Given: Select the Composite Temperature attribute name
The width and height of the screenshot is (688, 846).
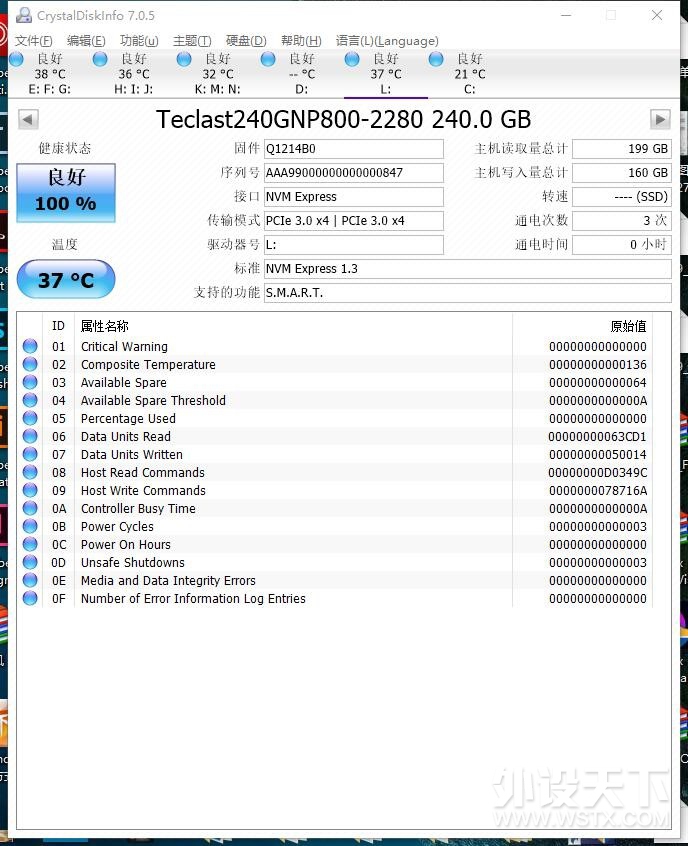Looking at the screenshot, I should pyautogui.click(x=148, y=365).
